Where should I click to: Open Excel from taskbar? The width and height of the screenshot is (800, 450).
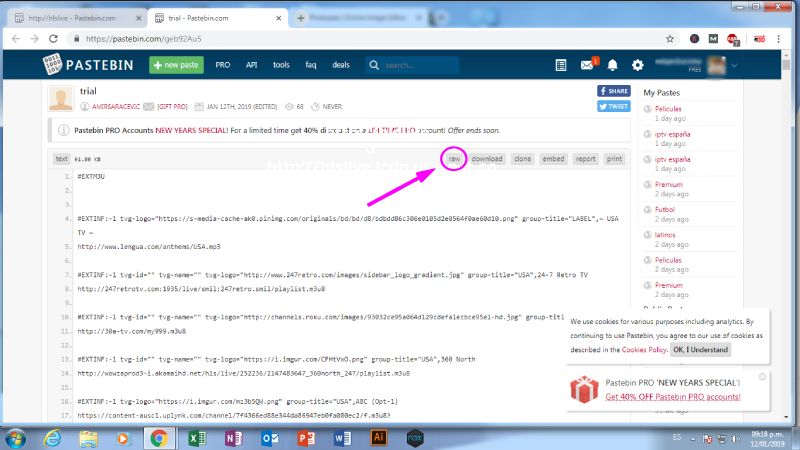click(x=197, y=438)
